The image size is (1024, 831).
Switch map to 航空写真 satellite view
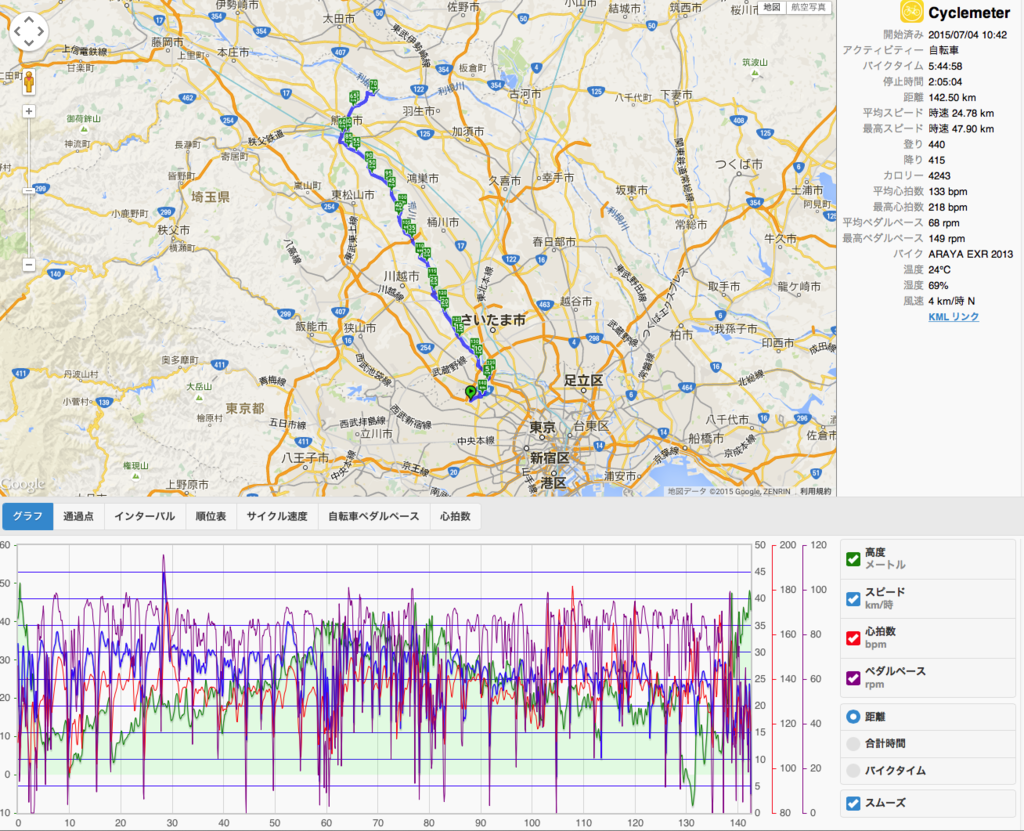(808, 7)
